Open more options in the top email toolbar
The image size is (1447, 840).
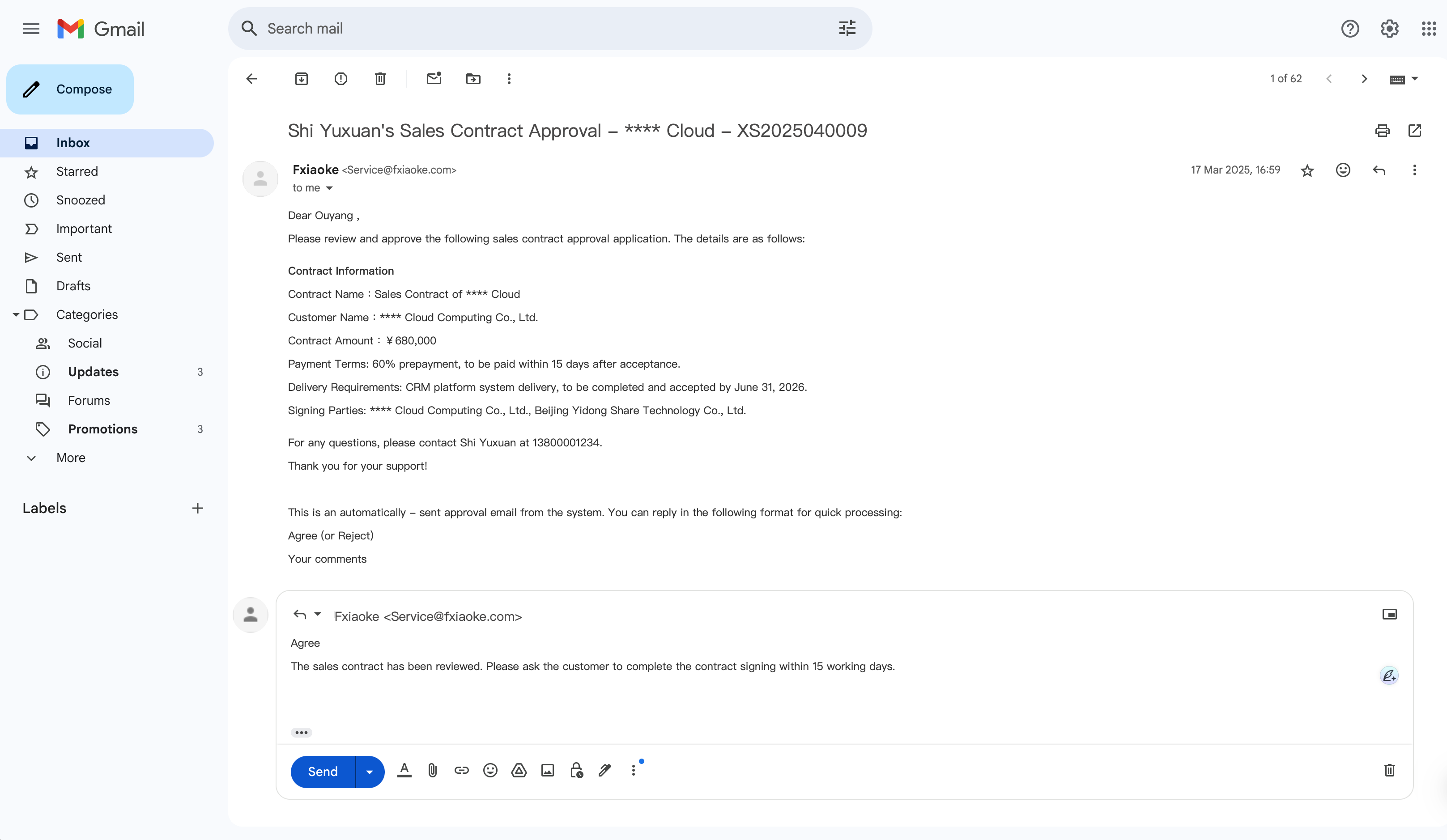pos(509,79)
